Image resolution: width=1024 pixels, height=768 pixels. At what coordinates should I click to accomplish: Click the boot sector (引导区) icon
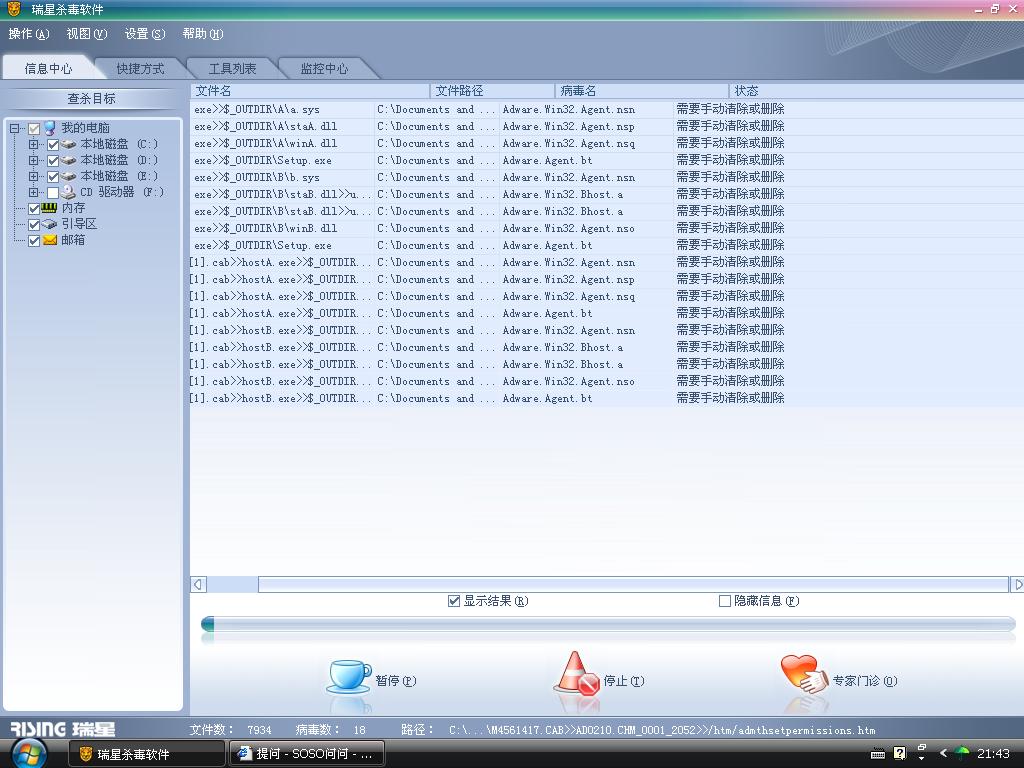pos(49,224)
